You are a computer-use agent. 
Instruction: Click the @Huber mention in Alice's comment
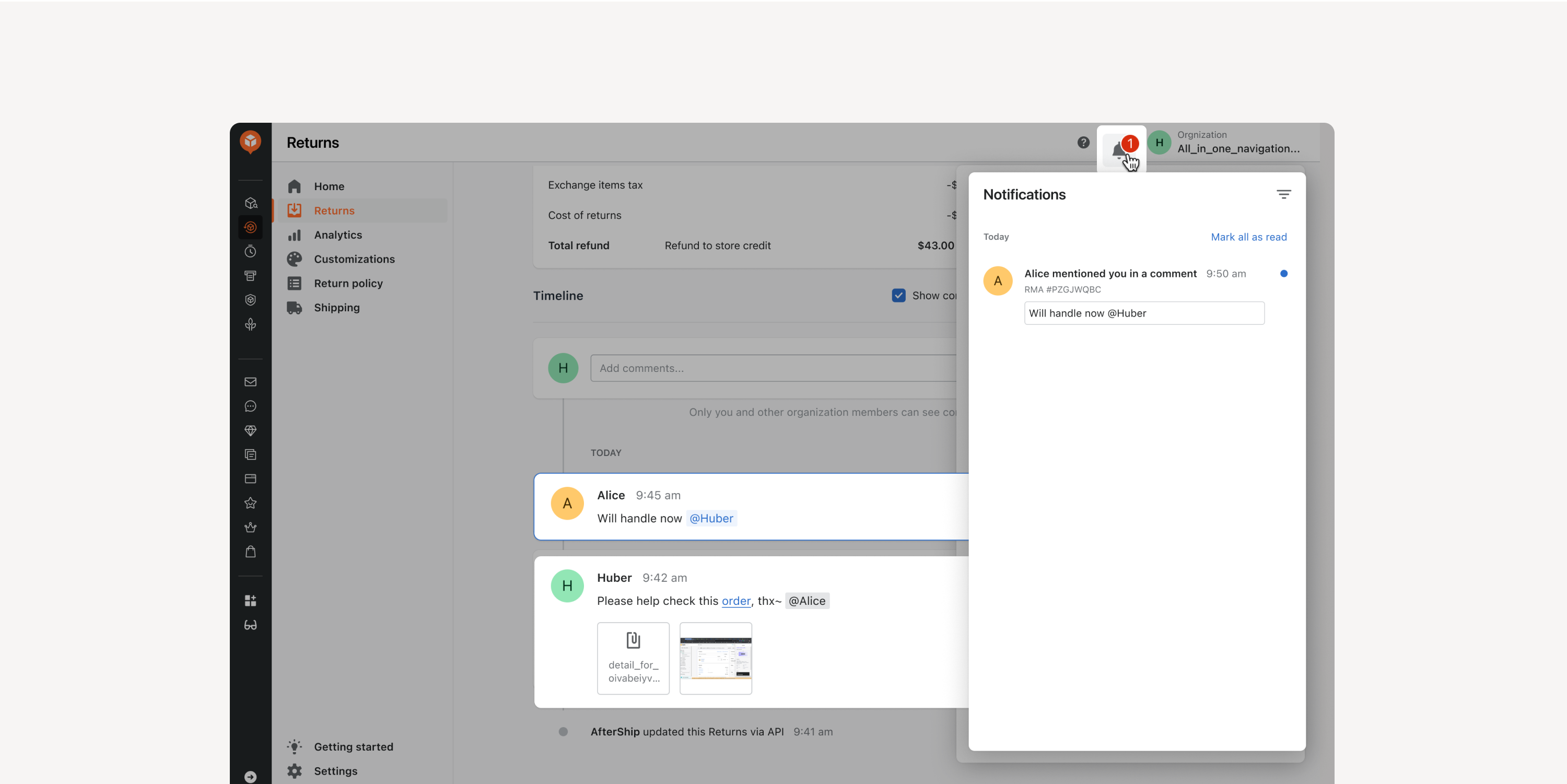click(711, 518)
